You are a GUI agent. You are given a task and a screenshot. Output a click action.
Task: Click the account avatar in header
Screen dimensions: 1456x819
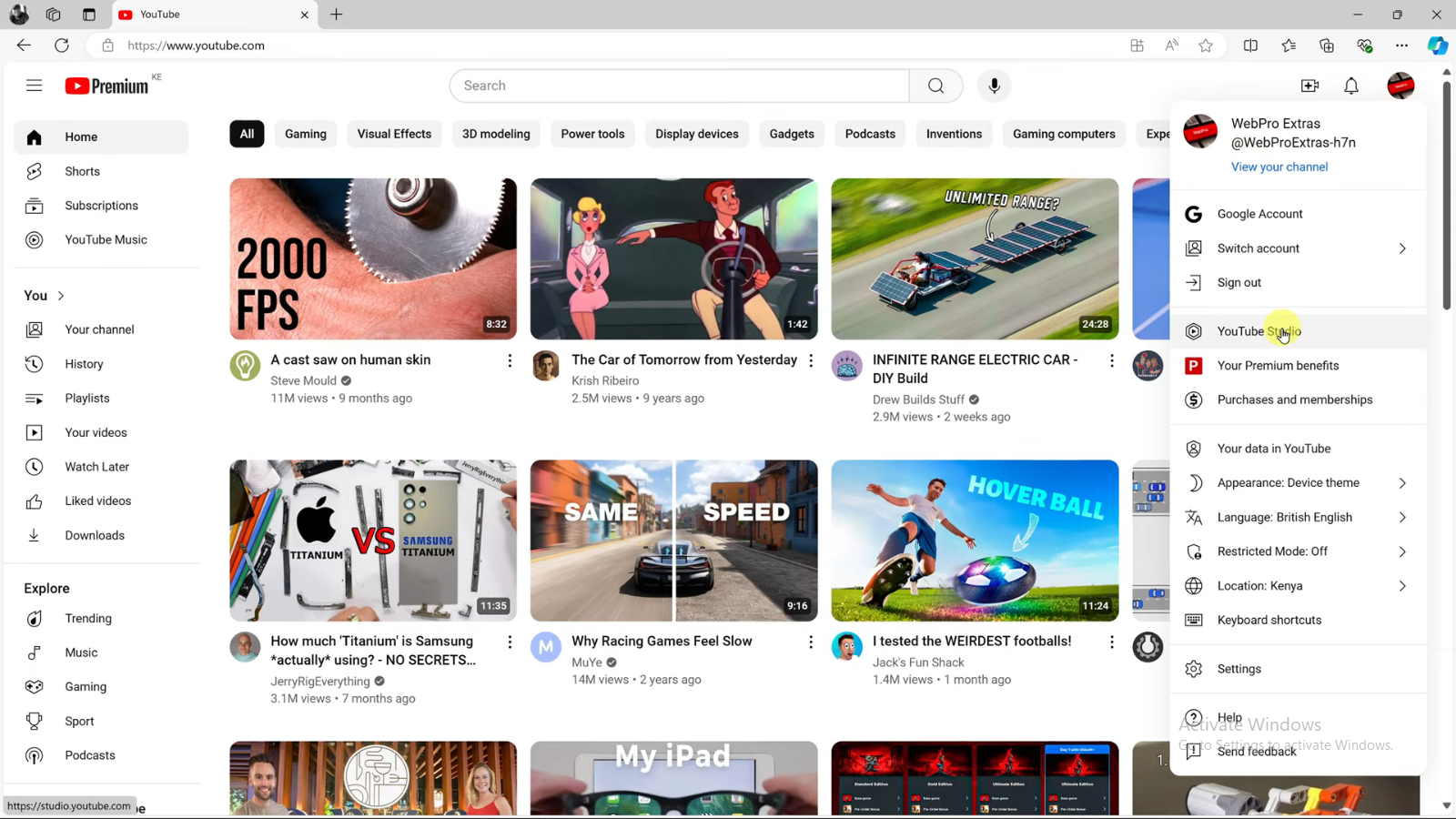1400,86
